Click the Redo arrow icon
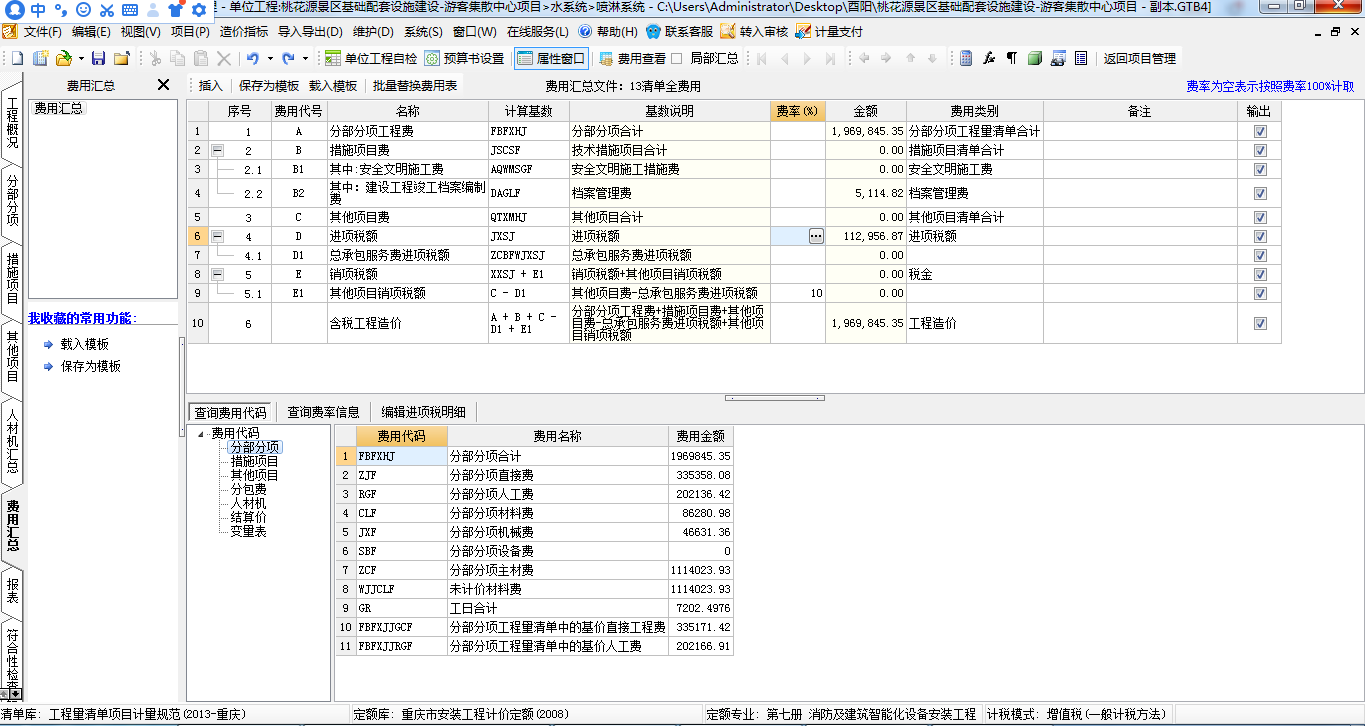1365x726 pixels. [288, 58]
